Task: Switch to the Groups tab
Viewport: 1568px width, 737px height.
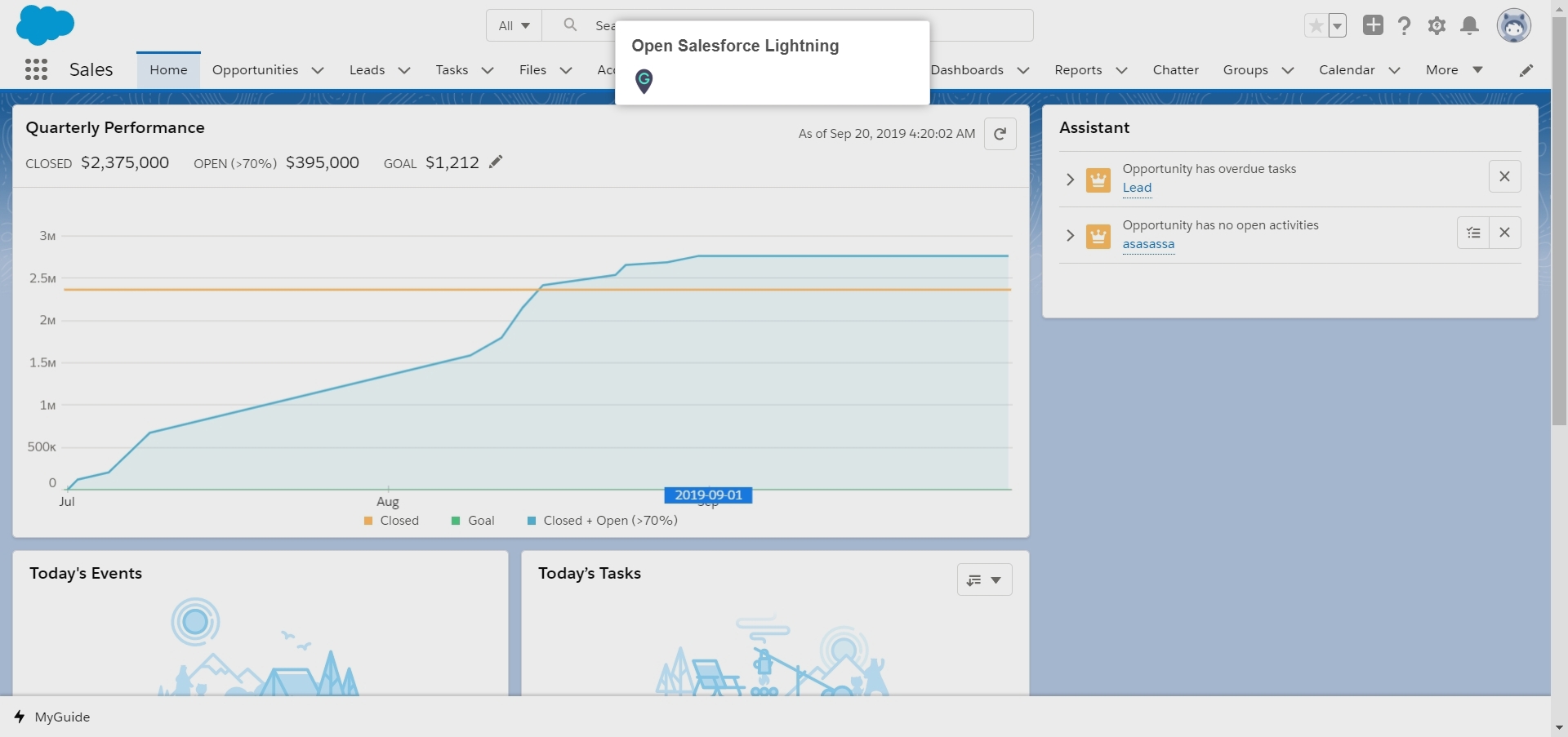Action: pos(1245,70)
